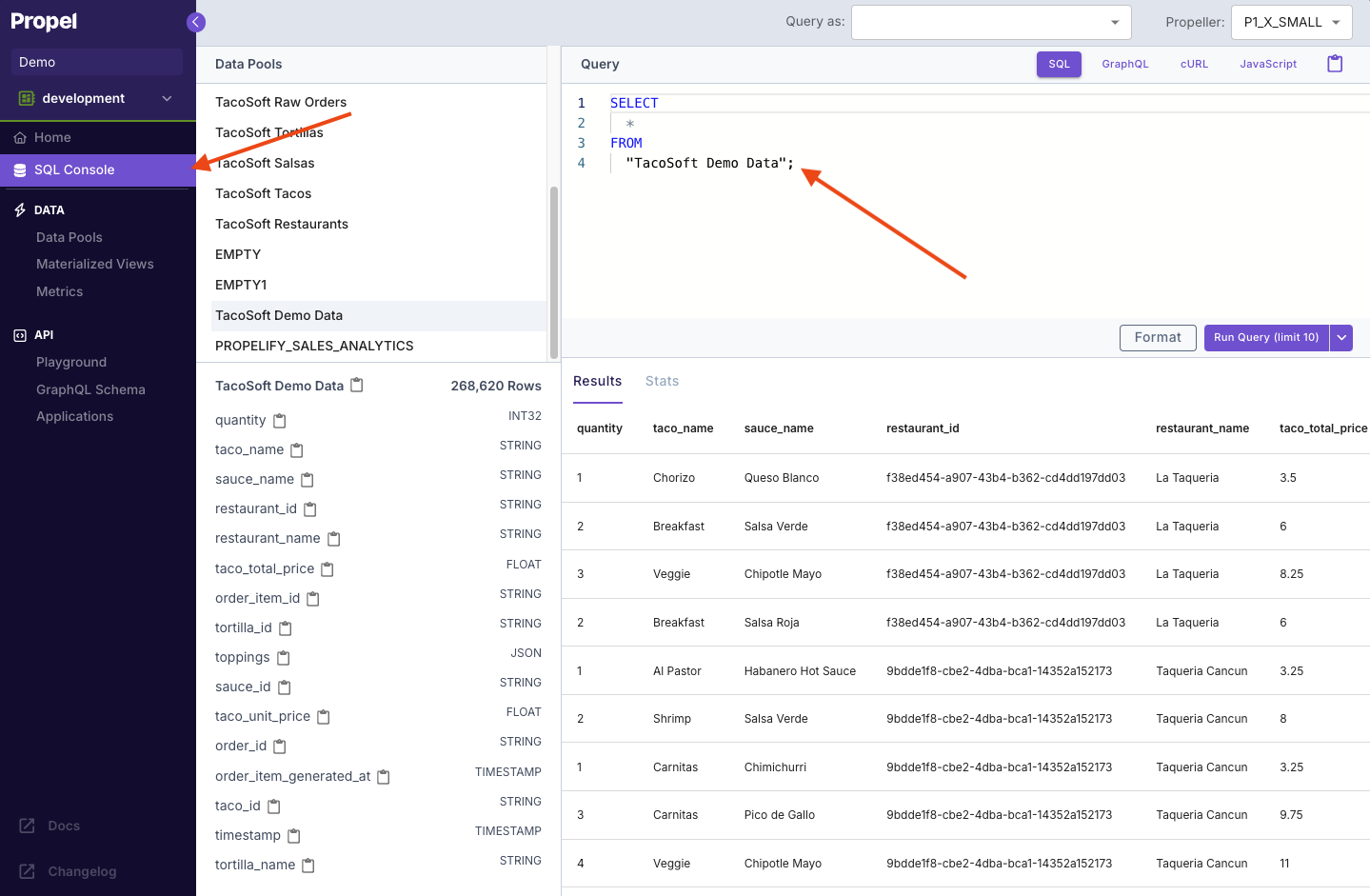Copy the TacoSoft Demo Data name
The height and width of the screenshot is (896, 1370).
356,384
